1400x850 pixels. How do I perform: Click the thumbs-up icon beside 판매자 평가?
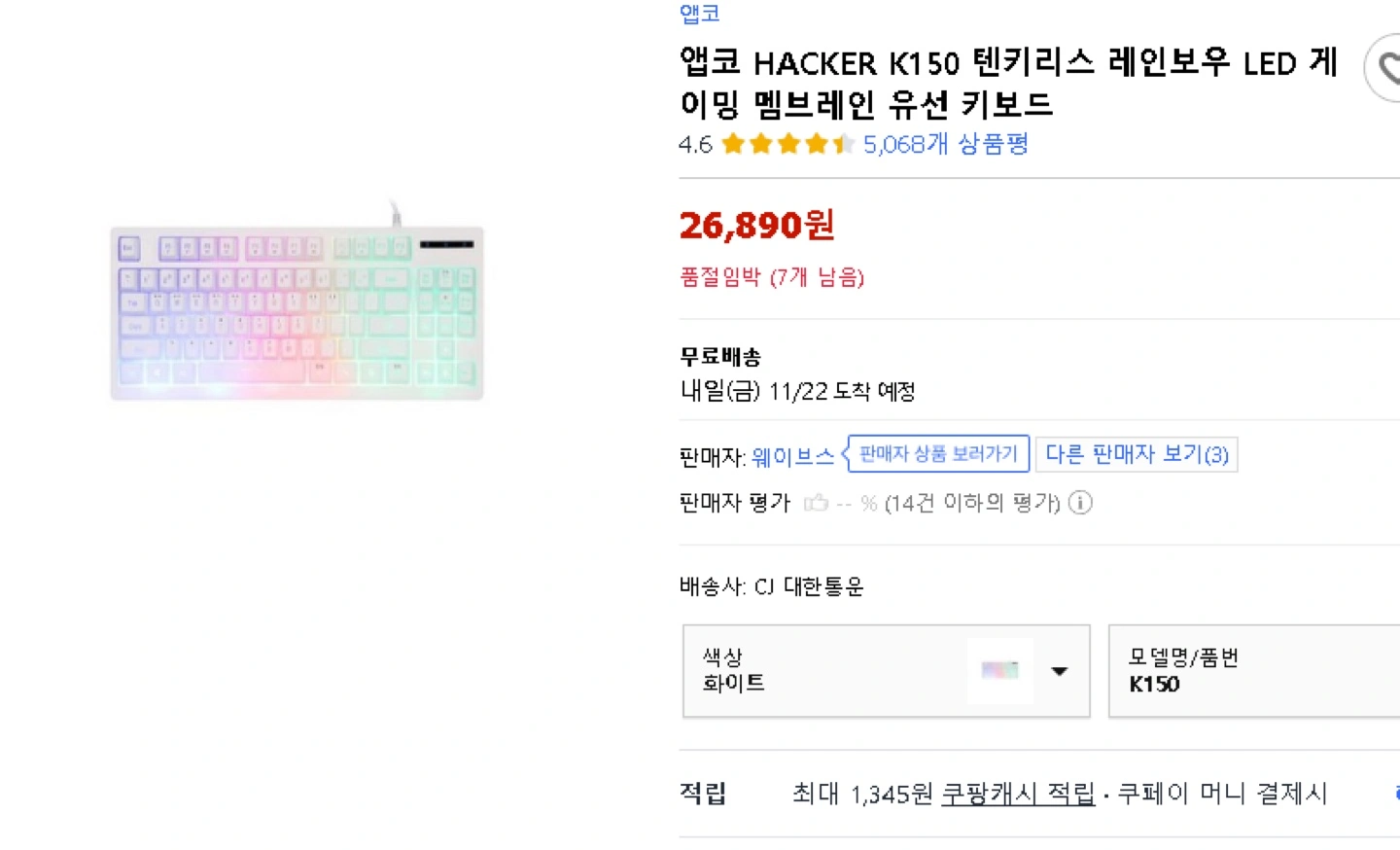tap(816, 503)
